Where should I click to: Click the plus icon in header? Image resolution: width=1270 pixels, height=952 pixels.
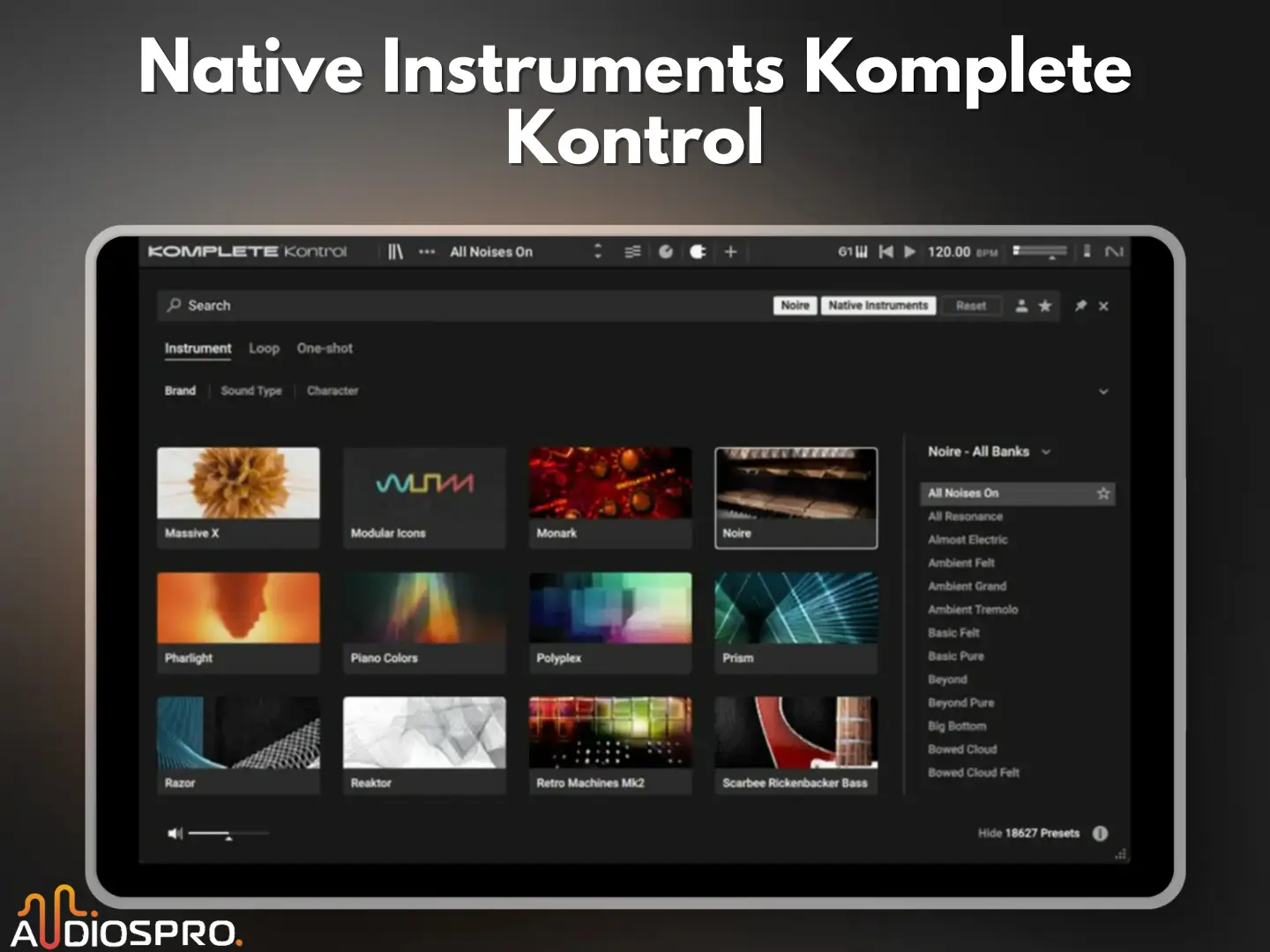730,252
